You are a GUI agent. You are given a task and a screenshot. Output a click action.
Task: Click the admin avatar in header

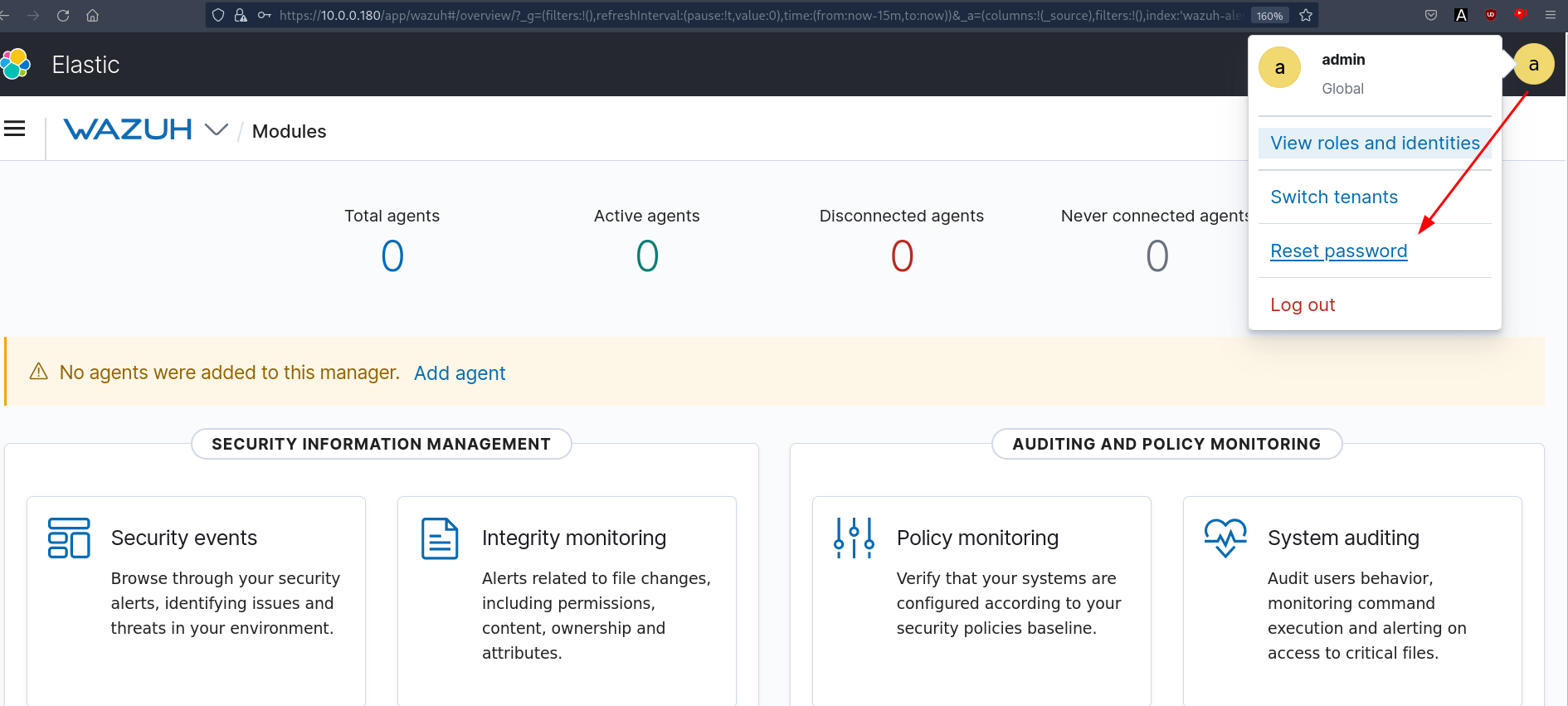pos(1533,65)
